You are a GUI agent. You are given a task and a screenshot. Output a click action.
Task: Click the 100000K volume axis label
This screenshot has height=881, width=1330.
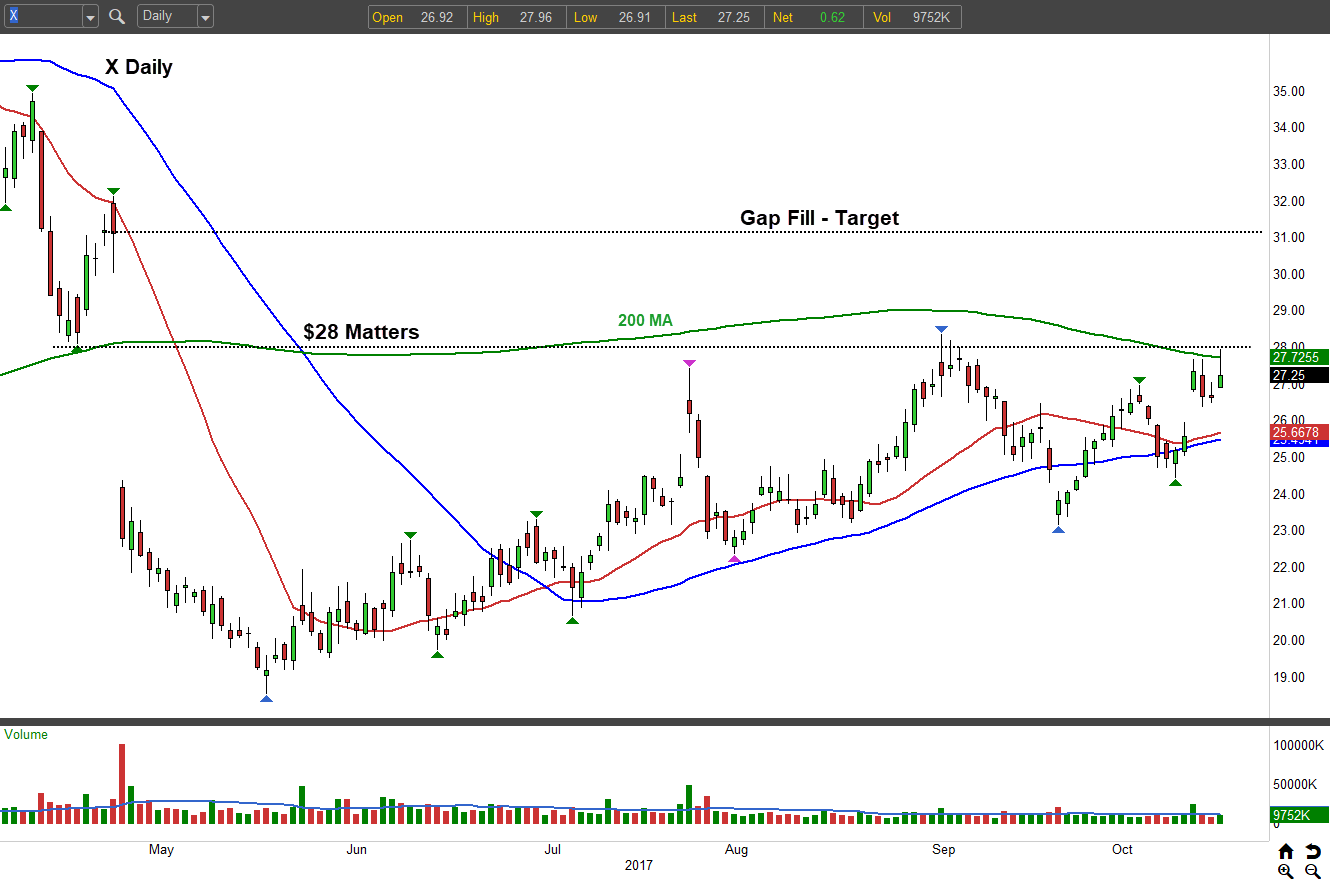point(1298,746)
